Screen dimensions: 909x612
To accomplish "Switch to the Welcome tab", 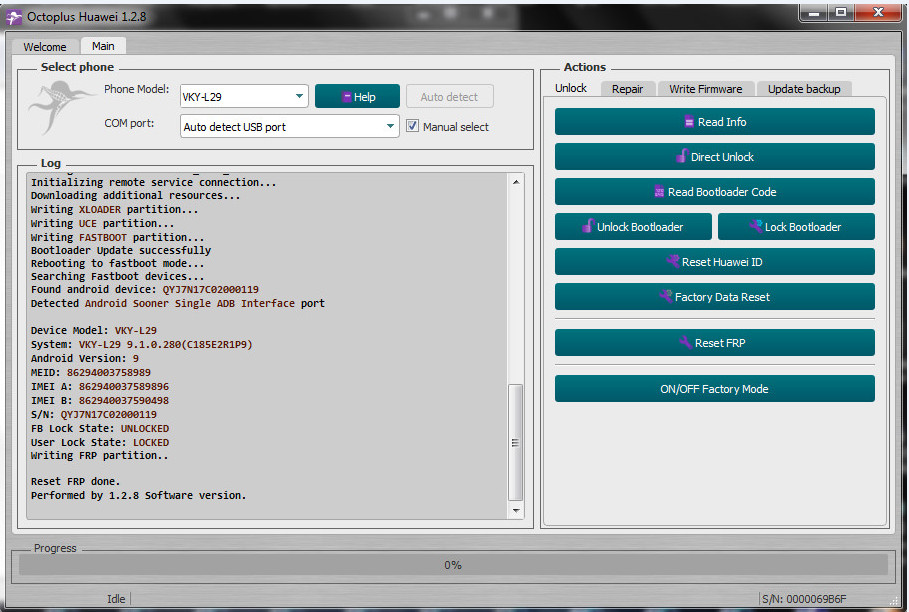I will 45,47.
